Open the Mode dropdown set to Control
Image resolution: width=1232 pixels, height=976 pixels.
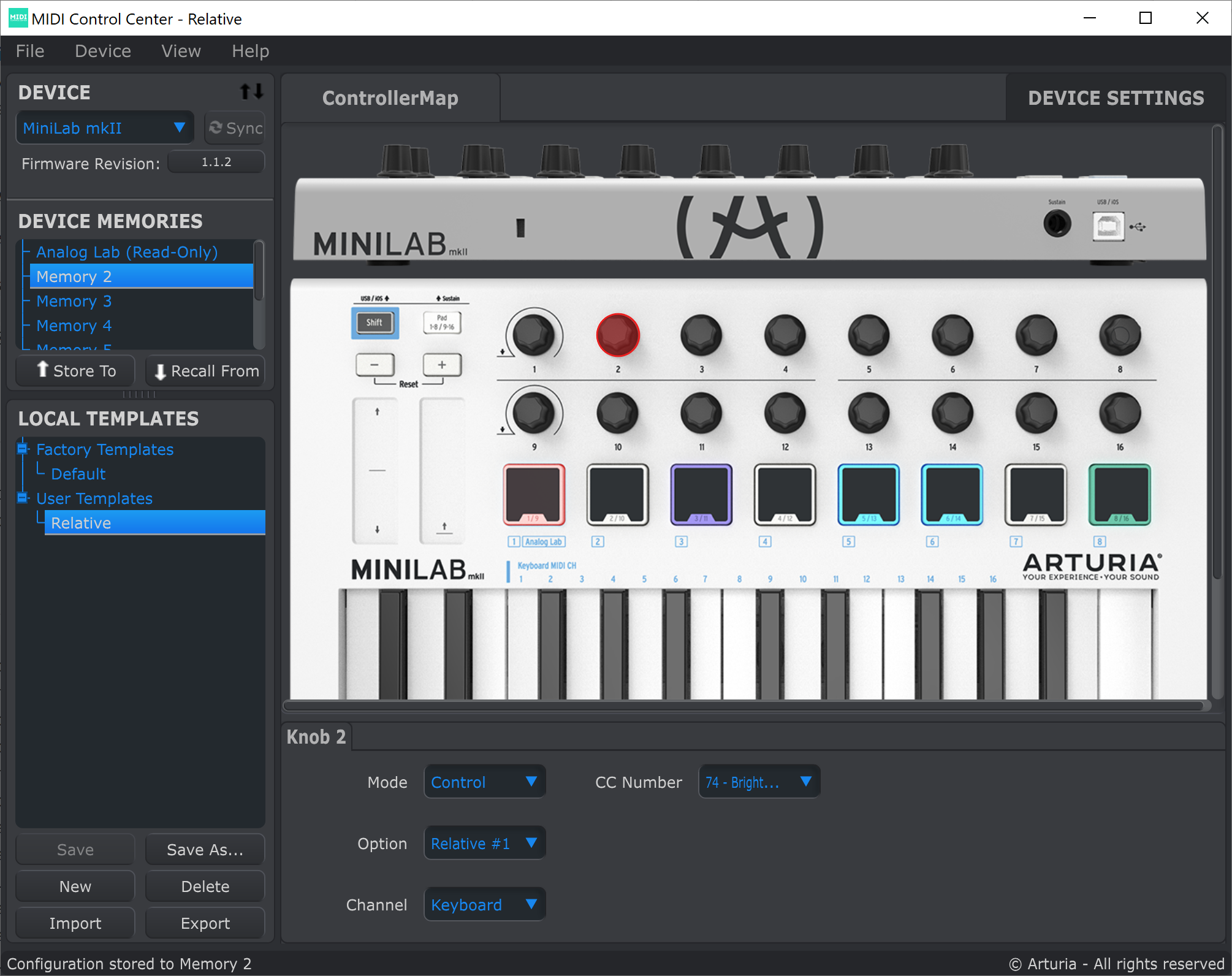tap(484, 782)
